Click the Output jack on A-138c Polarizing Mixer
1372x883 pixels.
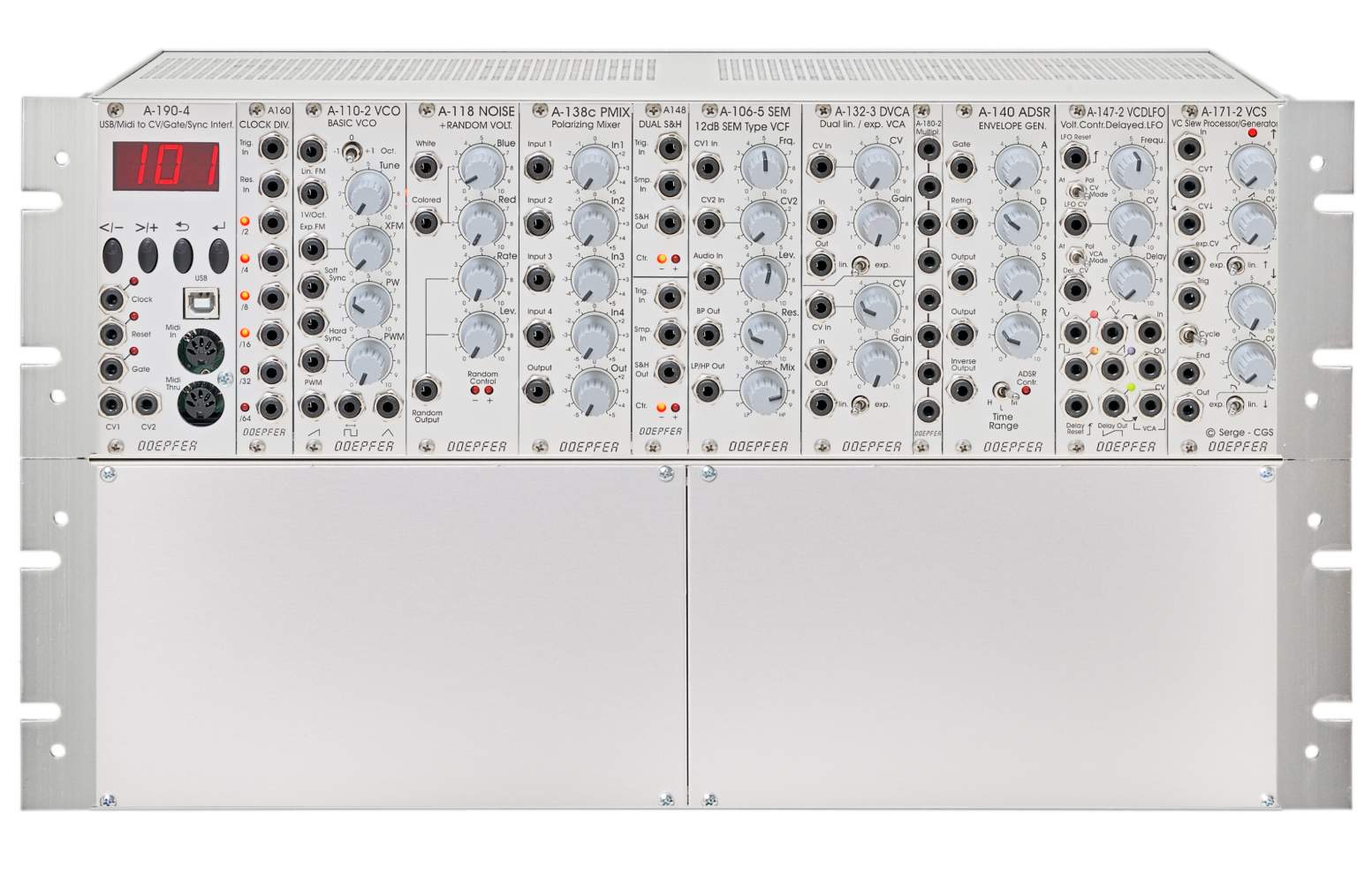pos(539,390)
